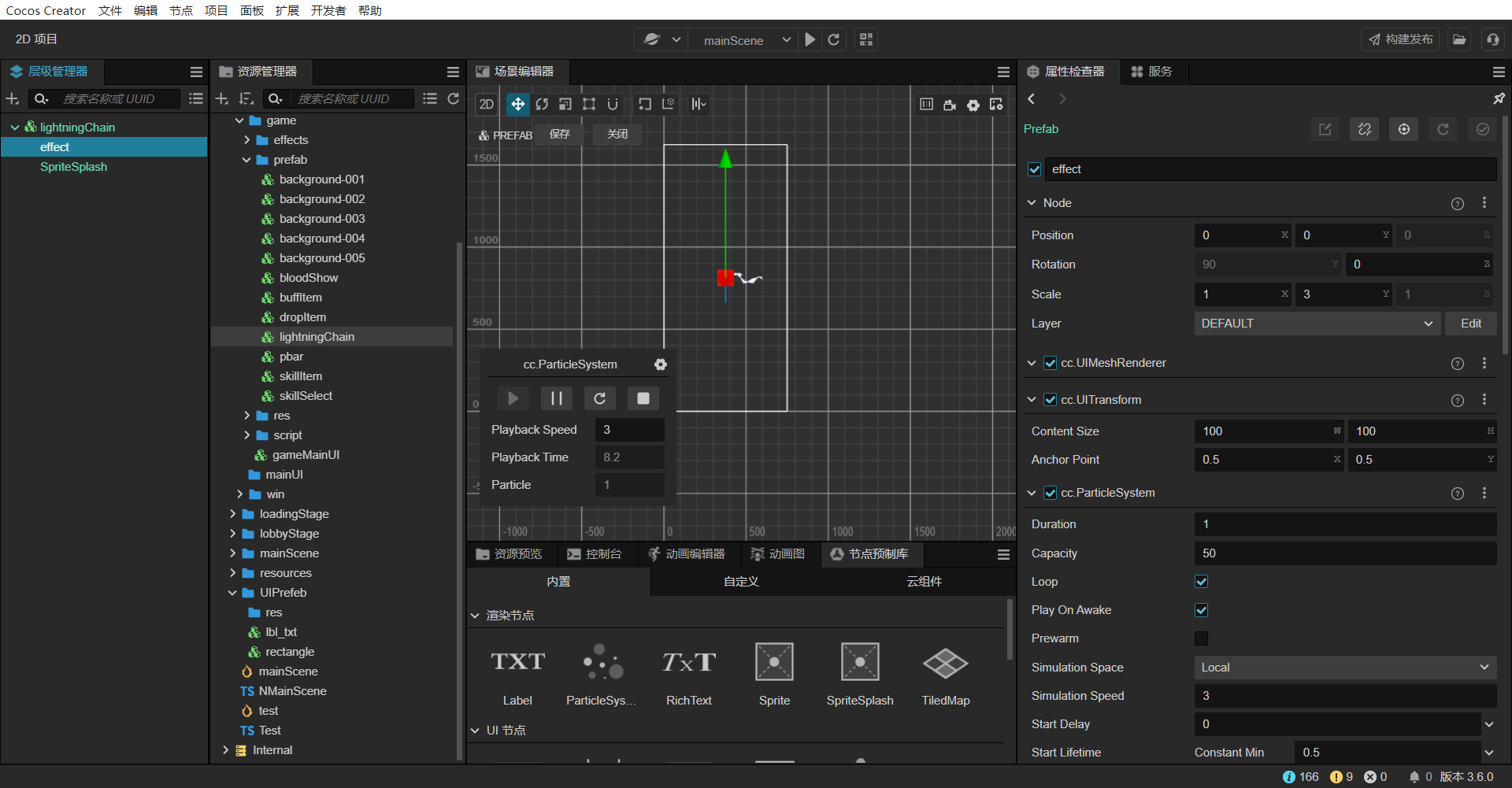The height and width of the screenshot is (788, 1512).
Task: Locate the prefab asset using target icon
Action: (x=1404, y=129)
